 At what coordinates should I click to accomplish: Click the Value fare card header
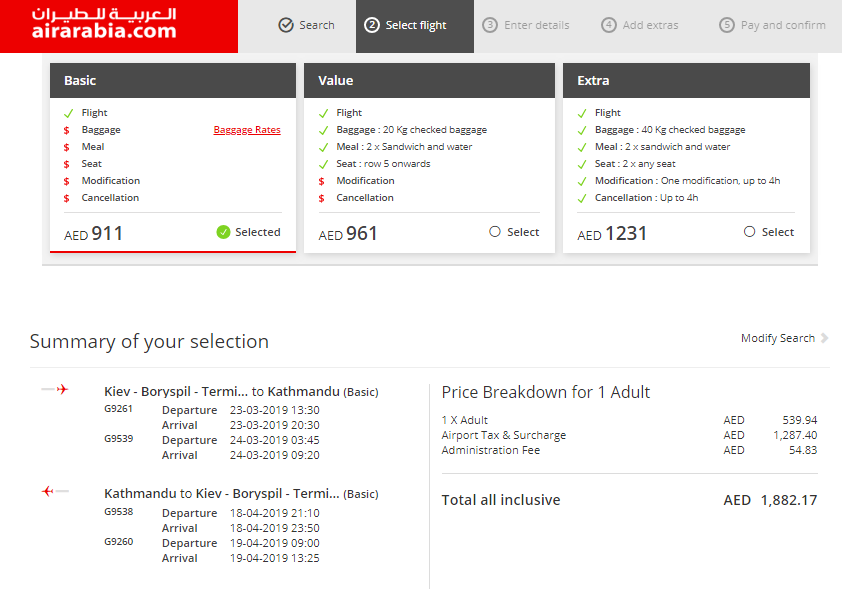(429, 81)
